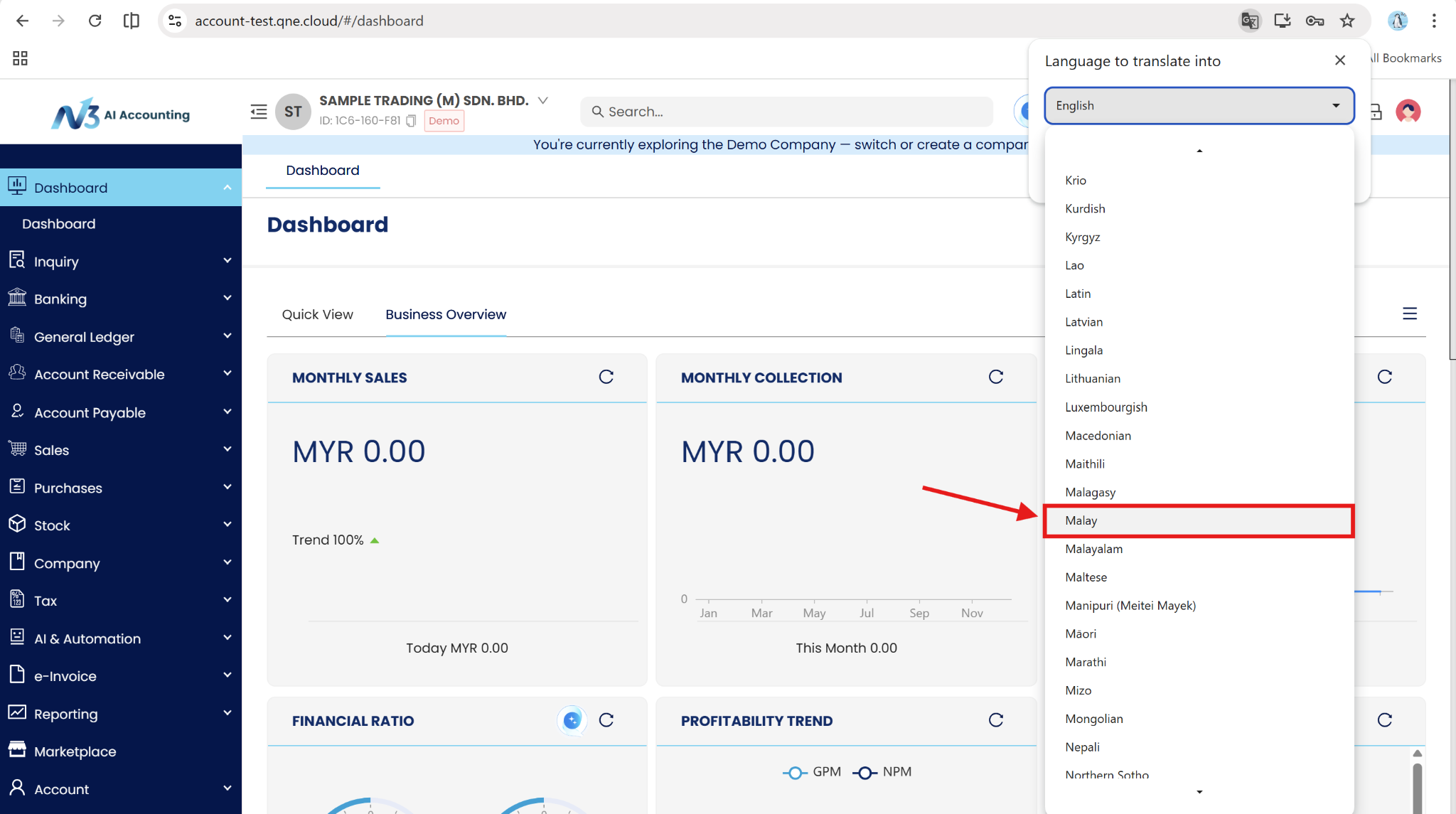Open the dashboard widget options menu icon
Screen dimensions: 1456x814
click(1409, 314)
